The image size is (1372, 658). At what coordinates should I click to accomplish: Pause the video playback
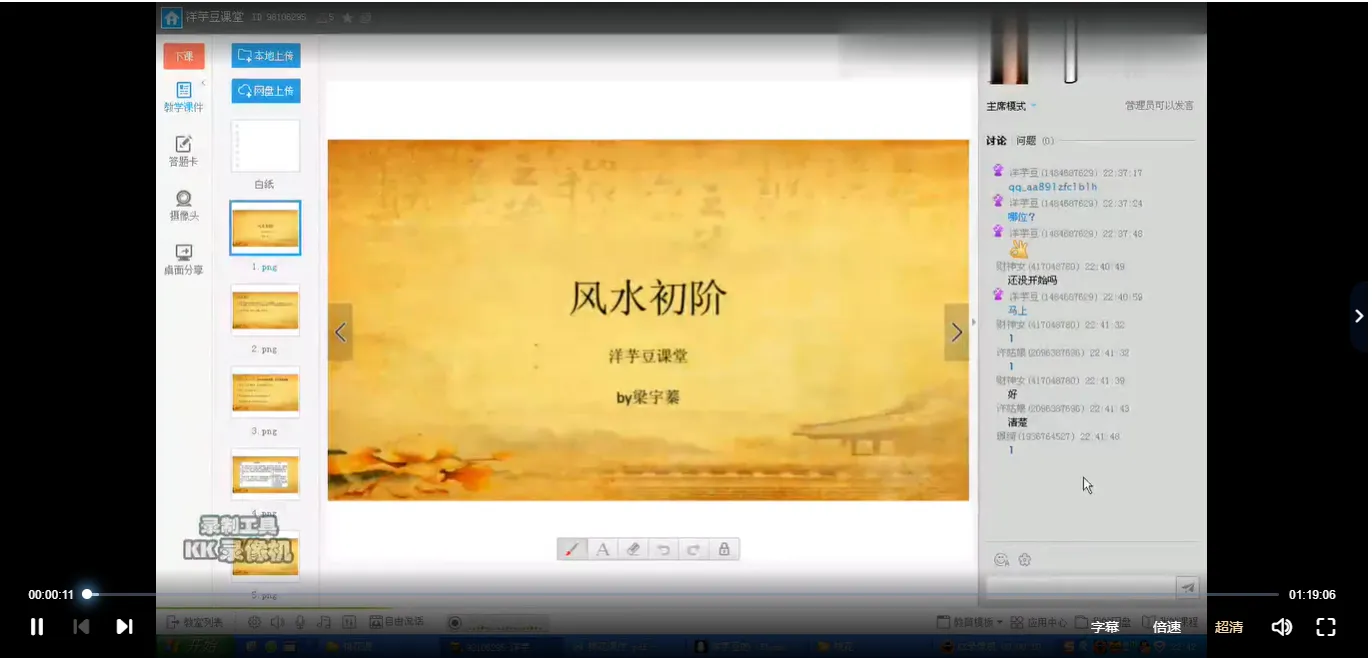[x=37, y=627]
